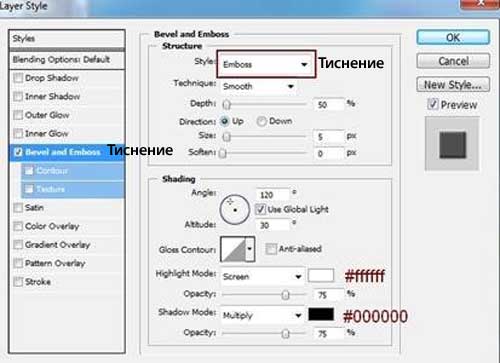The width and height of the screenshot is (500, 363).
Task: Open the Styles presets entry
Action: (67, 38)
